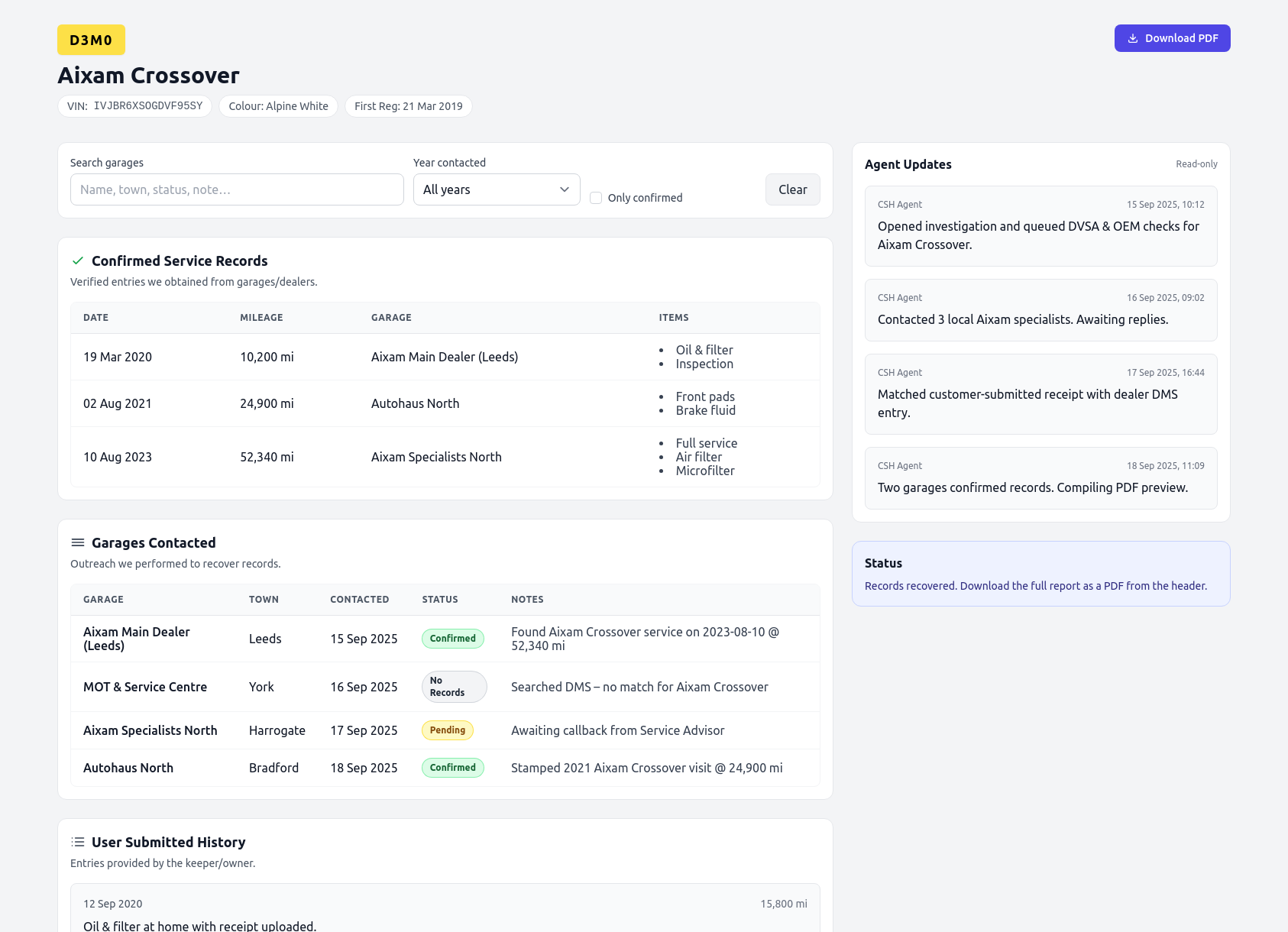Click the green checkmark beside Confirmed Service Records
Viewport: 1288px width, 932px height.
tap(77, 261)
